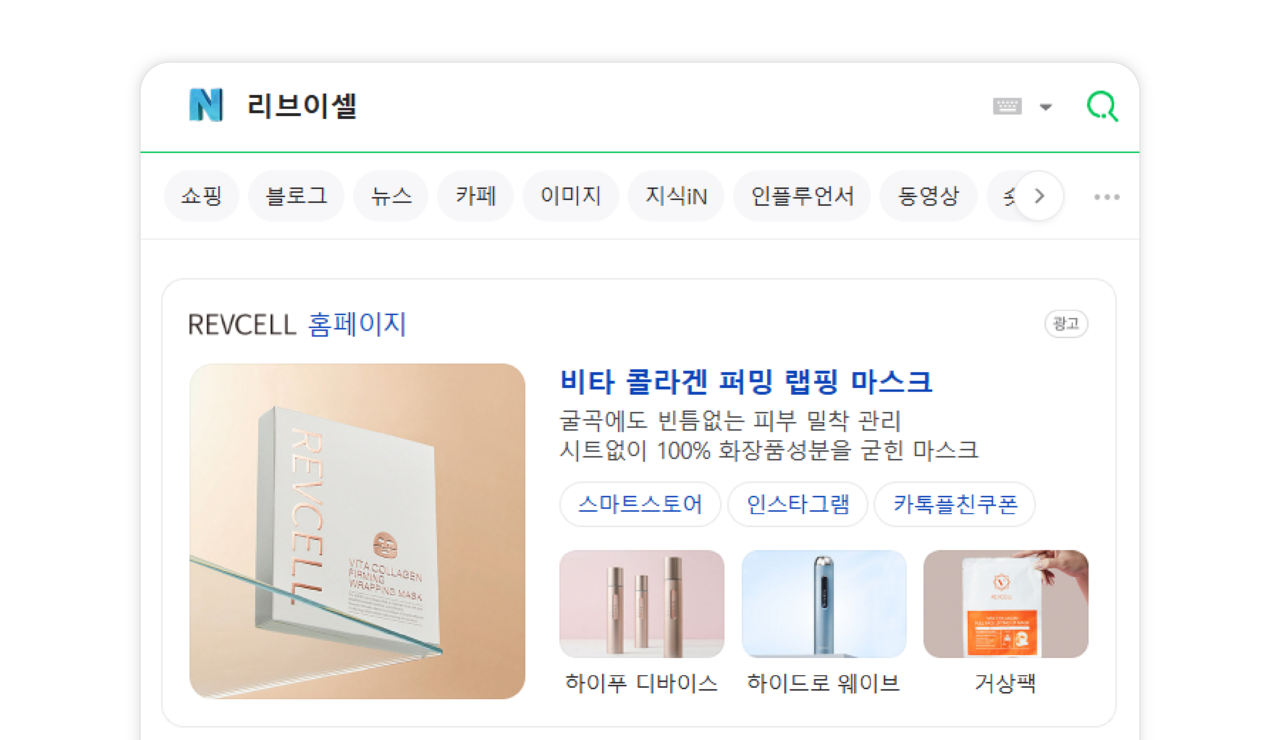Open the 카페 tab

[476, 196]
